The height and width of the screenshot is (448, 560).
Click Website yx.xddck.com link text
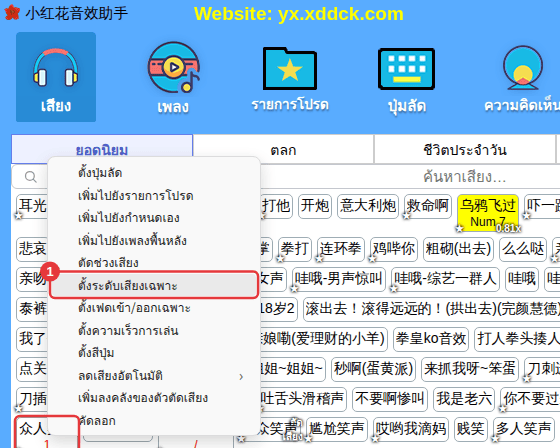299,14
